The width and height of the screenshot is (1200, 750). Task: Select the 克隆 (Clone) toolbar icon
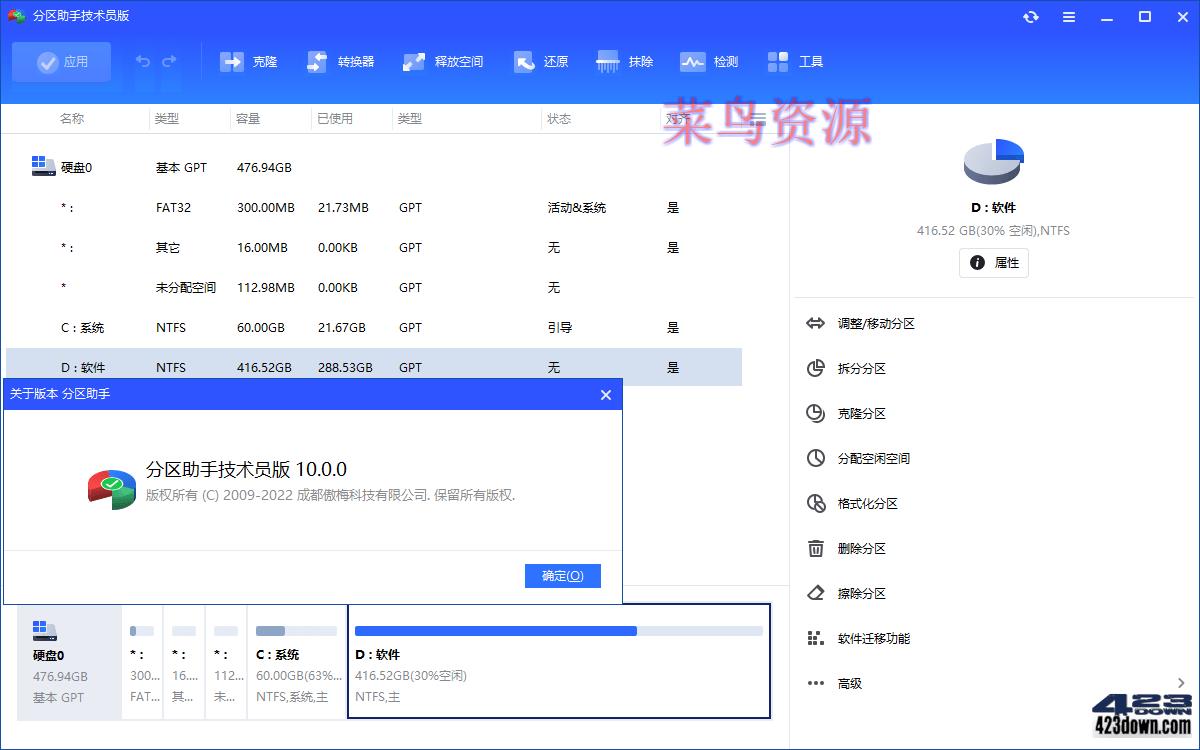click(x=248, y=61)
